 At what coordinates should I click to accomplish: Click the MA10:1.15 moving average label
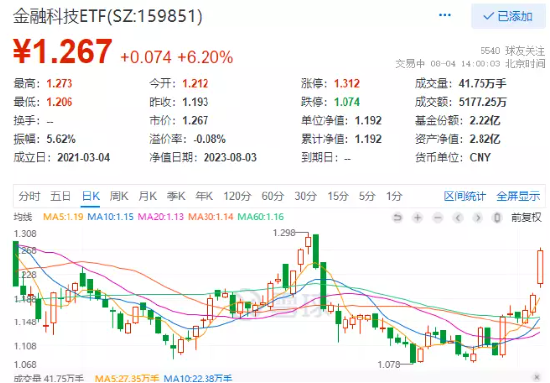(110, 217)
